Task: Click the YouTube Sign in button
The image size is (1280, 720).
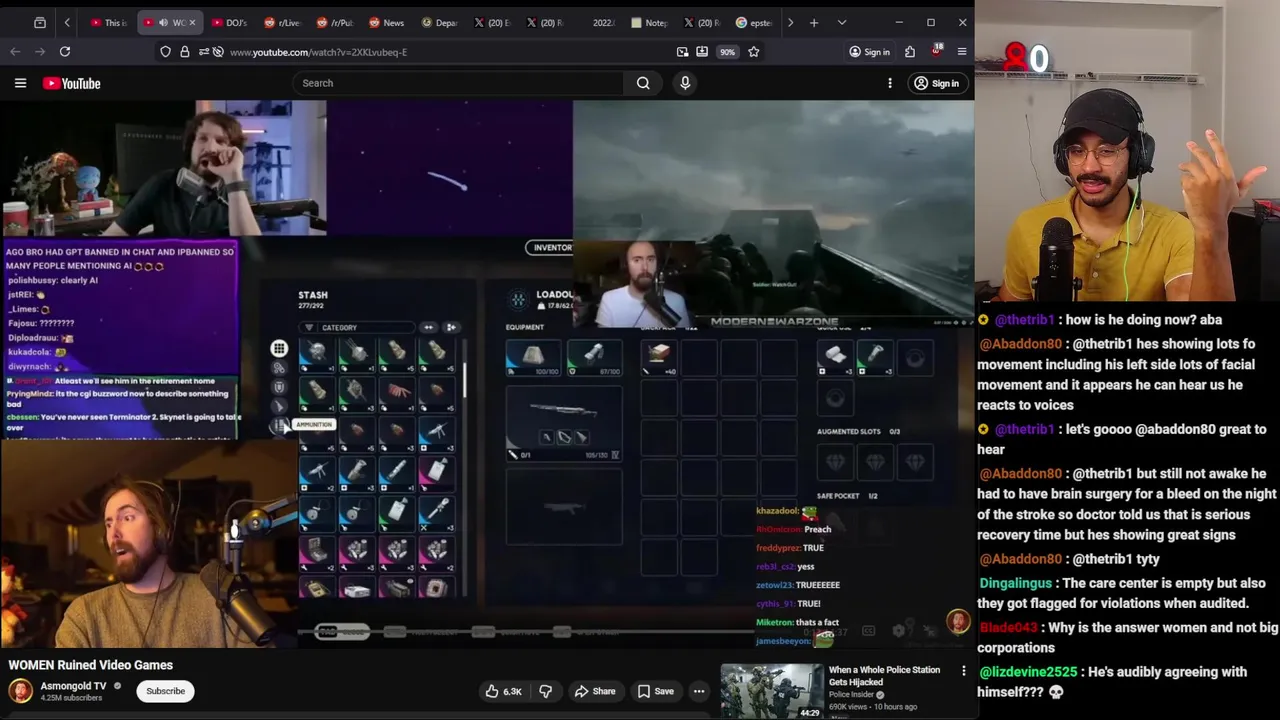Action: coord(936,83)
